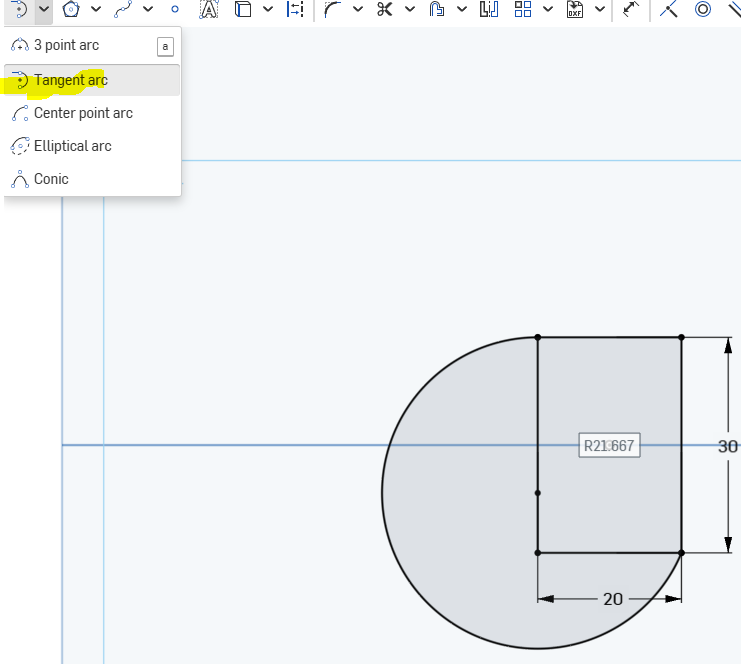The height and width of the screenshot is (664, 741).
Task: Click the arc tool icon in toolbar
Action: coord(19,10)
